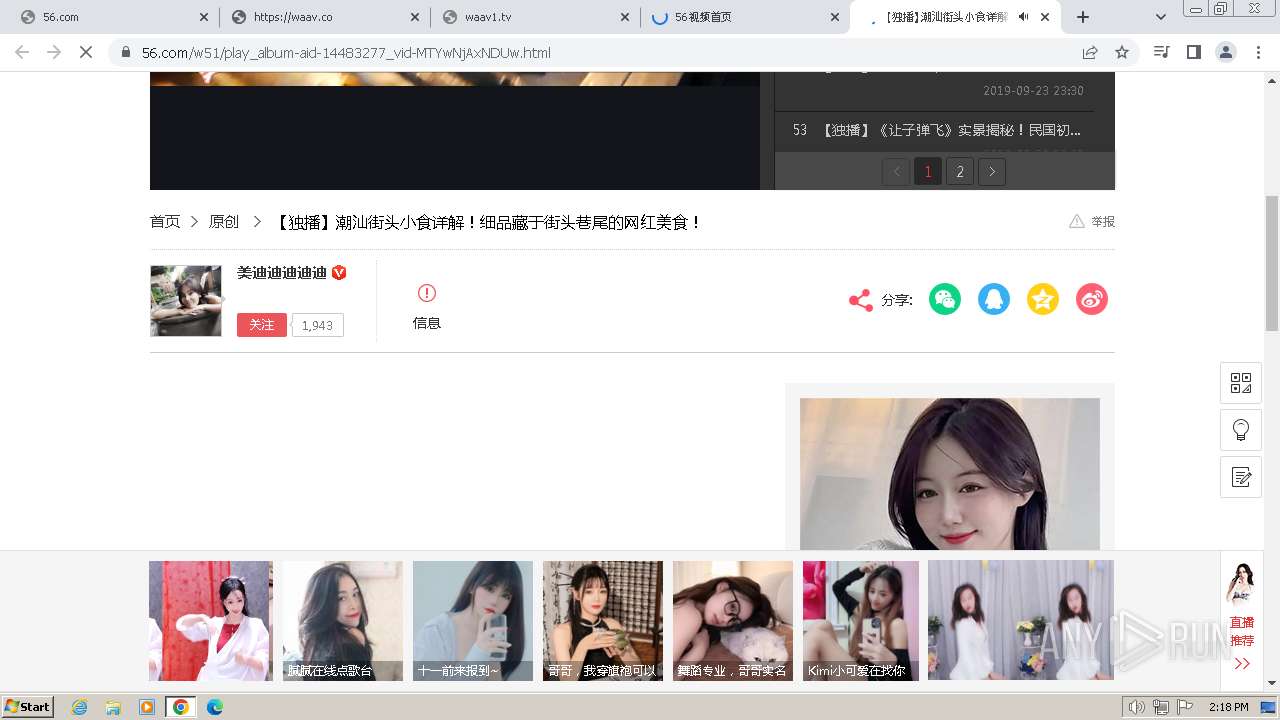Open 腻腻在线点歌台 live thumbnail
Viewport: 1280px width, 720px height.
click(343, 621)
